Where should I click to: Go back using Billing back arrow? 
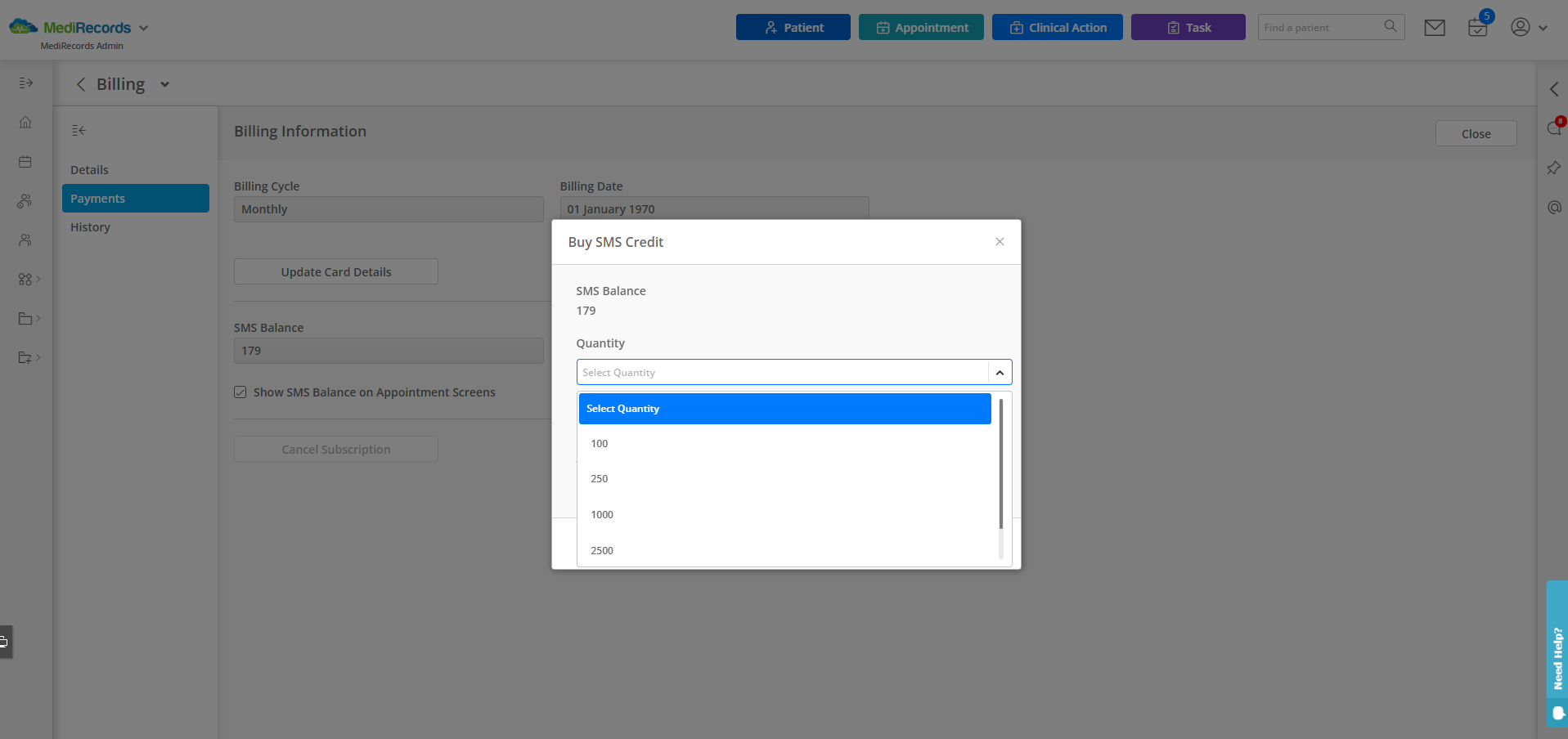coord(81,84)
